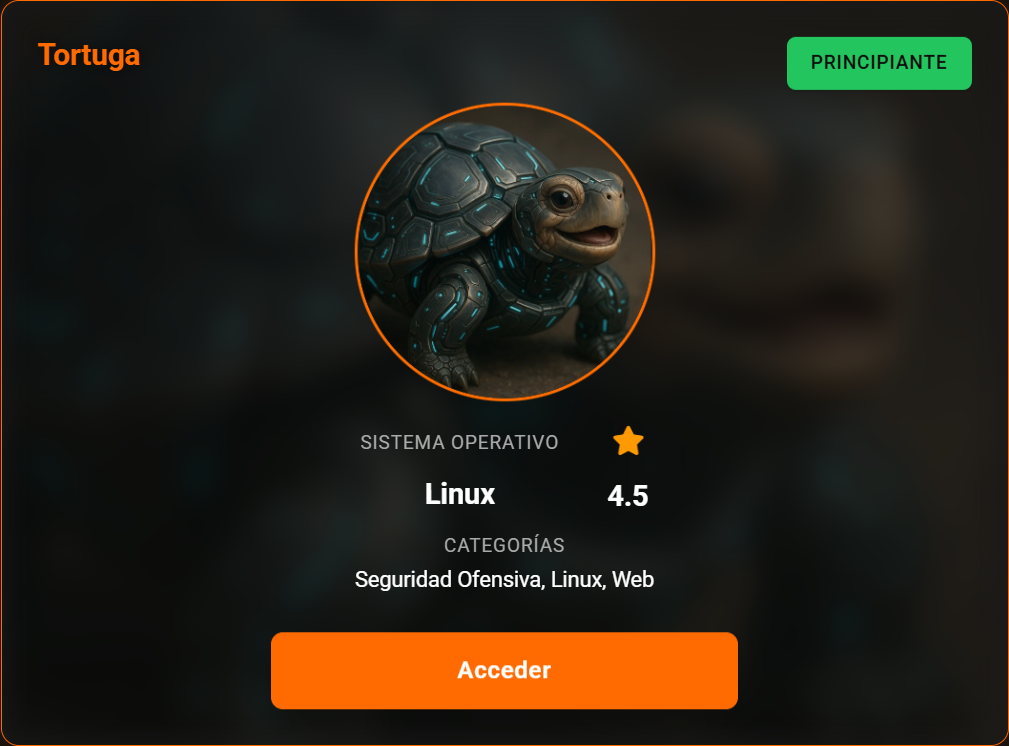Image resolution: width=1009 pixels, height=746 pixels.
Task: Click the turtle's glowing shell
Action: (x=450, y=193)
